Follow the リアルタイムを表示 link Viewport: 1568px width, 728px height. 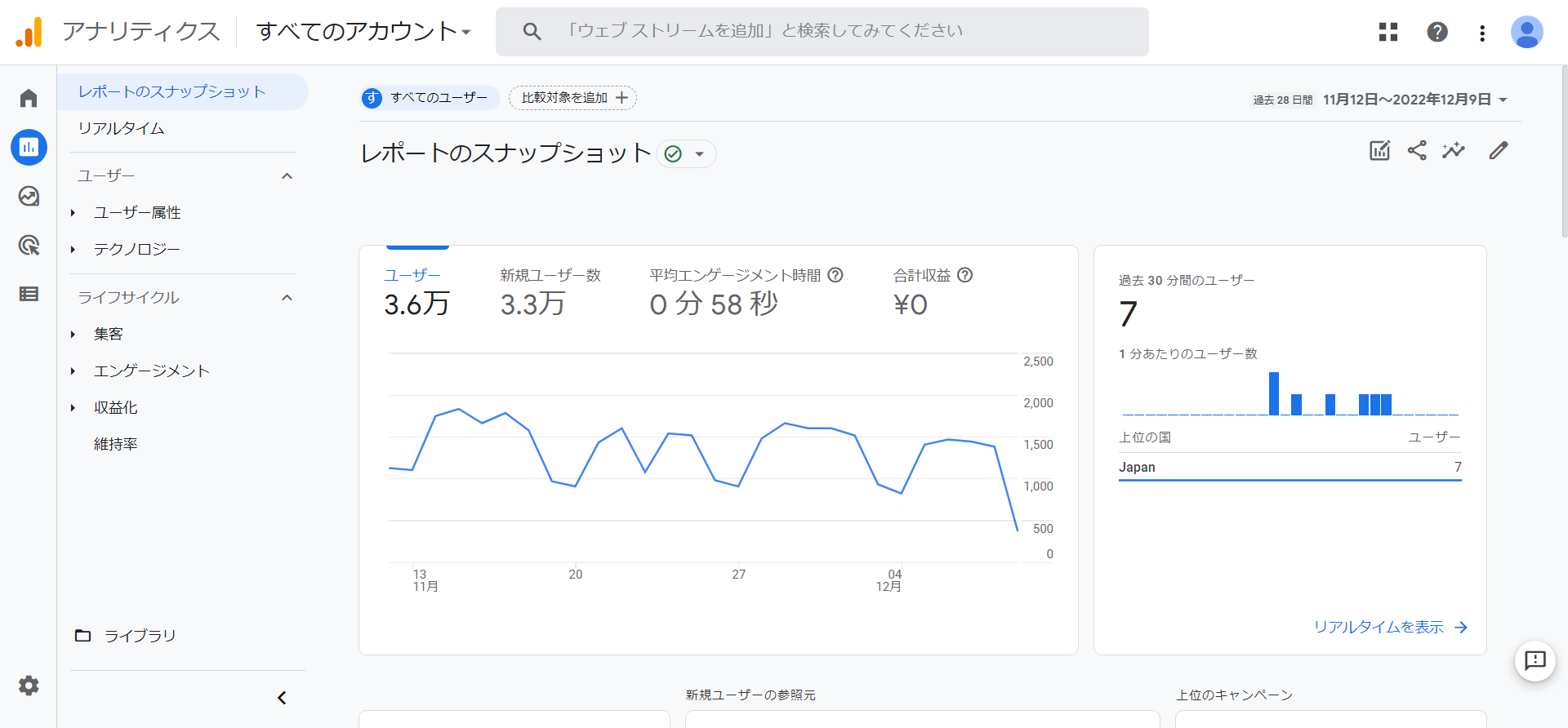click(x=1390, y=627)
